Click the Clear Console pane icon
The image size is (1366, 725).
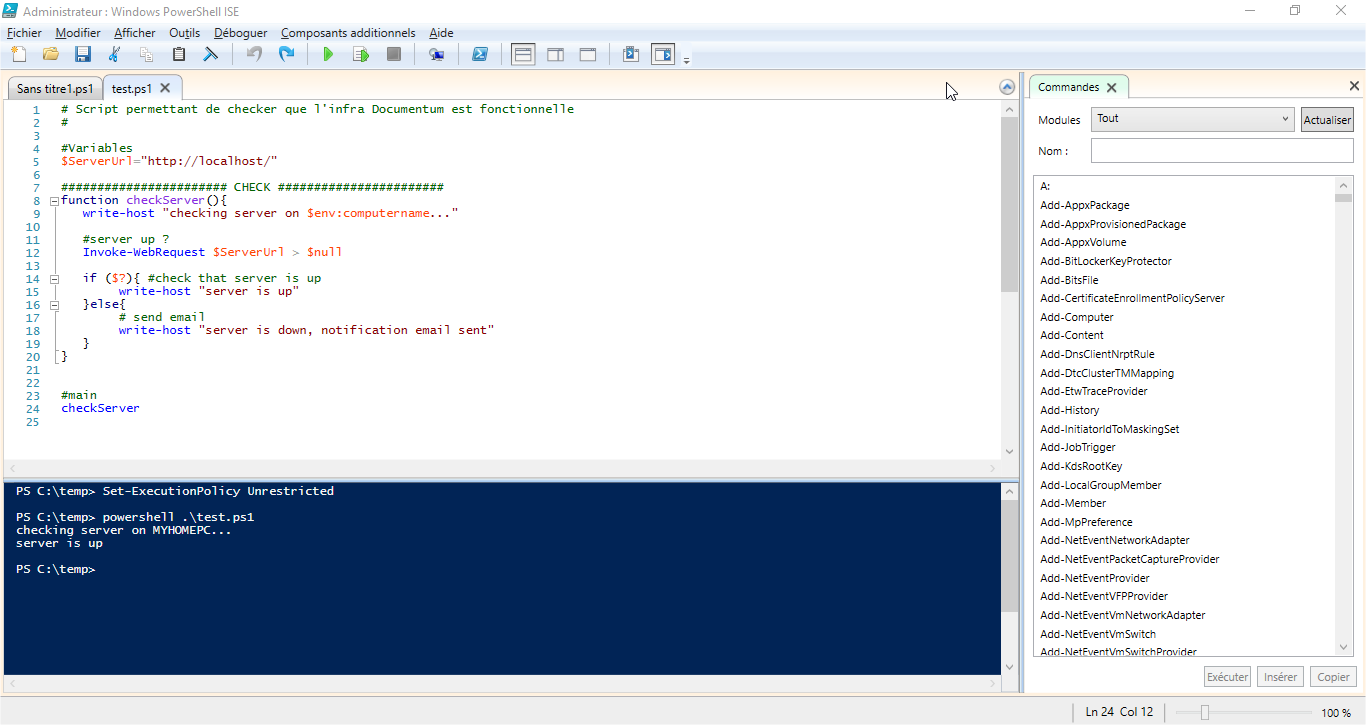pyautogui.click(x=211, y=54)
